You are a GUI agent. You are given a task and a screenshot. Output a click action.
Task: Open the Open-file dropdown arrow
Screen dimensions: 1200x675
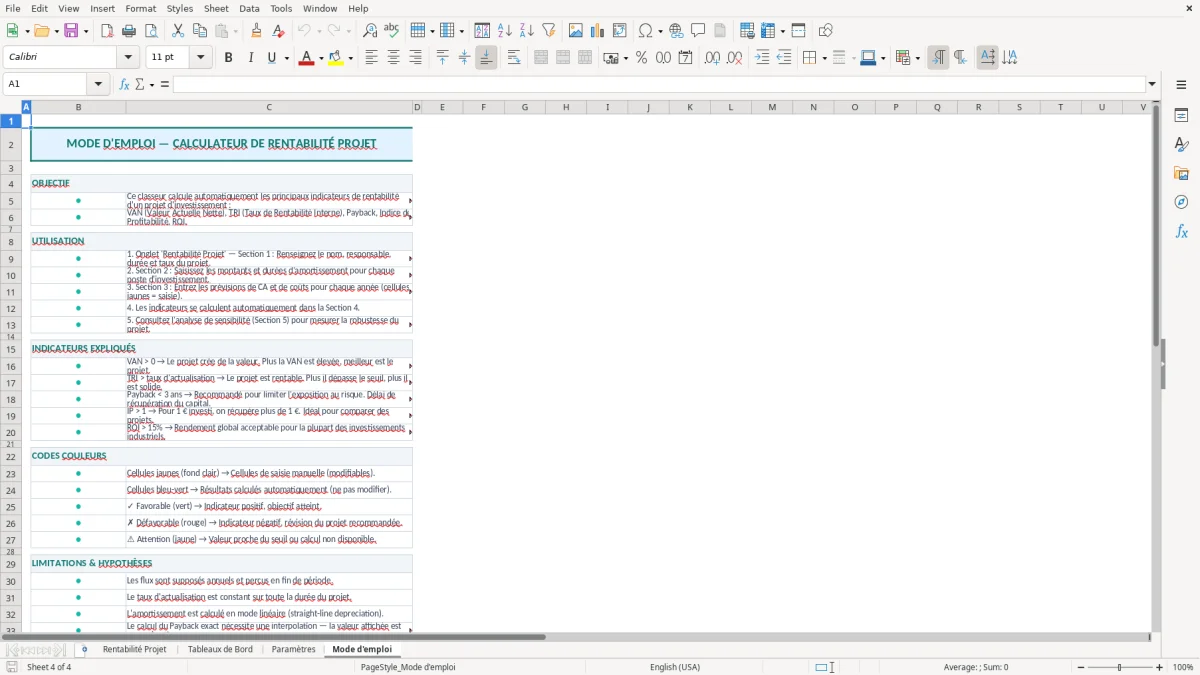[x=56, y=31]
